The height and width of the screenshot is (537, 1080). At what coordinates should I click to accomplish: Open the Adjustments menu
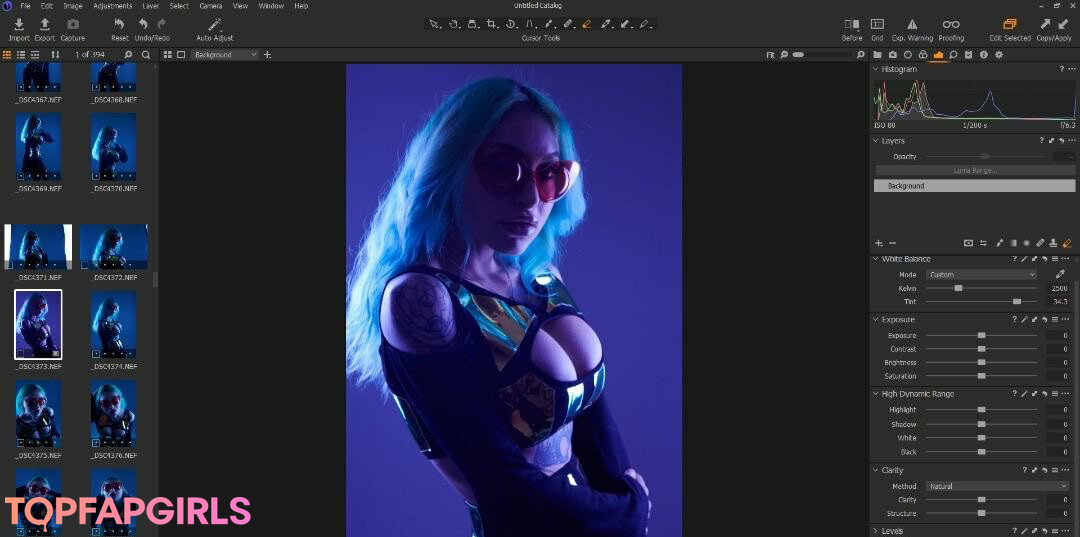[x=112, y=6]
